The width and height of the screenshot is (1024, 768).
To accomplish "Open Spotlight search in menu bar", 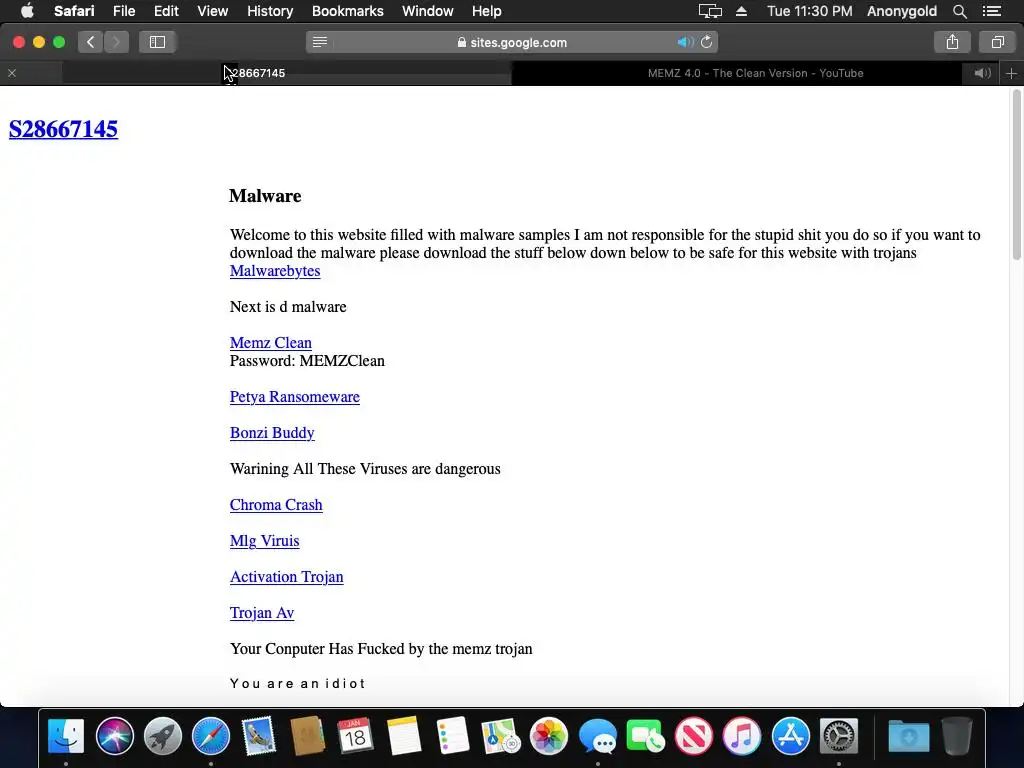I will click(959, 11).
